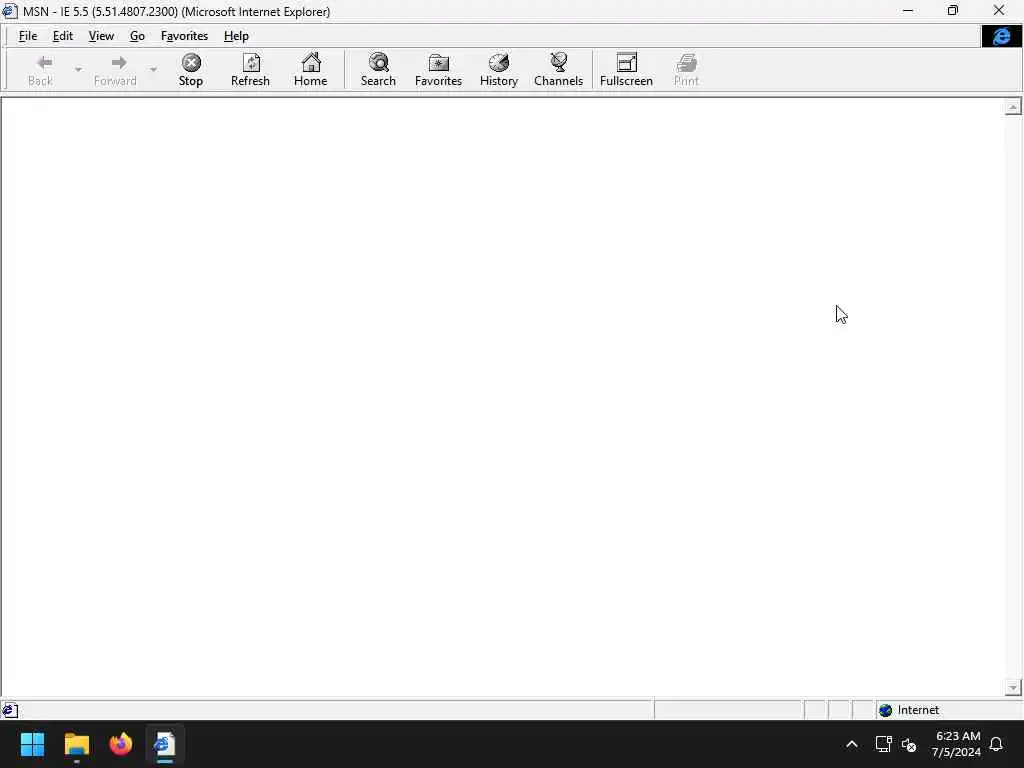Click the muted volume tray icon

coord(908,744)
